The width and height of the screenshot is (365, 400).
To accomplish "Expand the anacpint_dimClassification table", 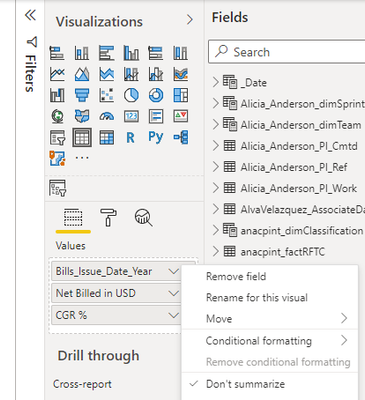I will [216, 230].
